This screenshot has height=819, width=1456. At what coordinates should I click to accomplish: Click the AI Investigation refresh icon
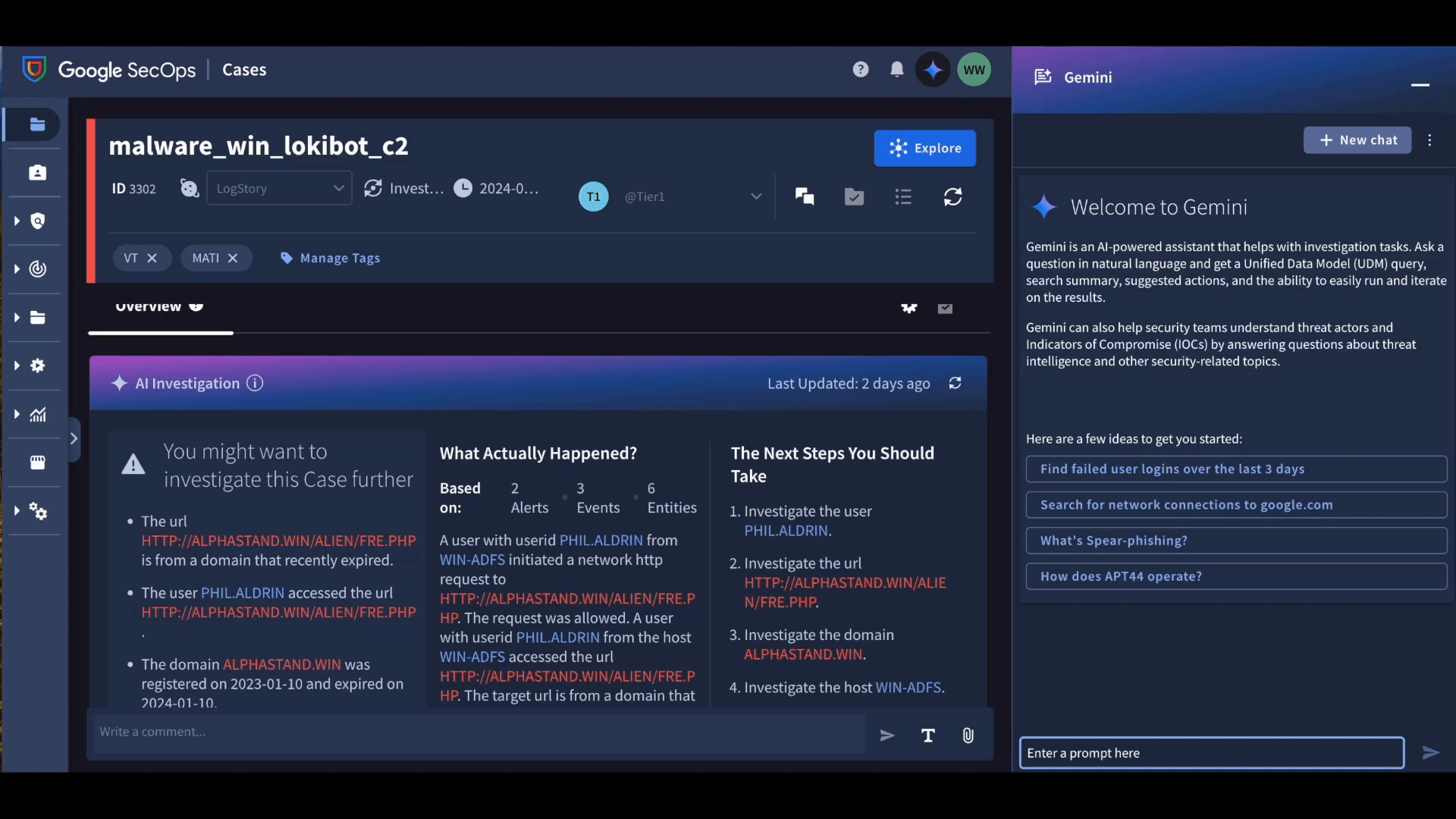(x=953, y=383)
